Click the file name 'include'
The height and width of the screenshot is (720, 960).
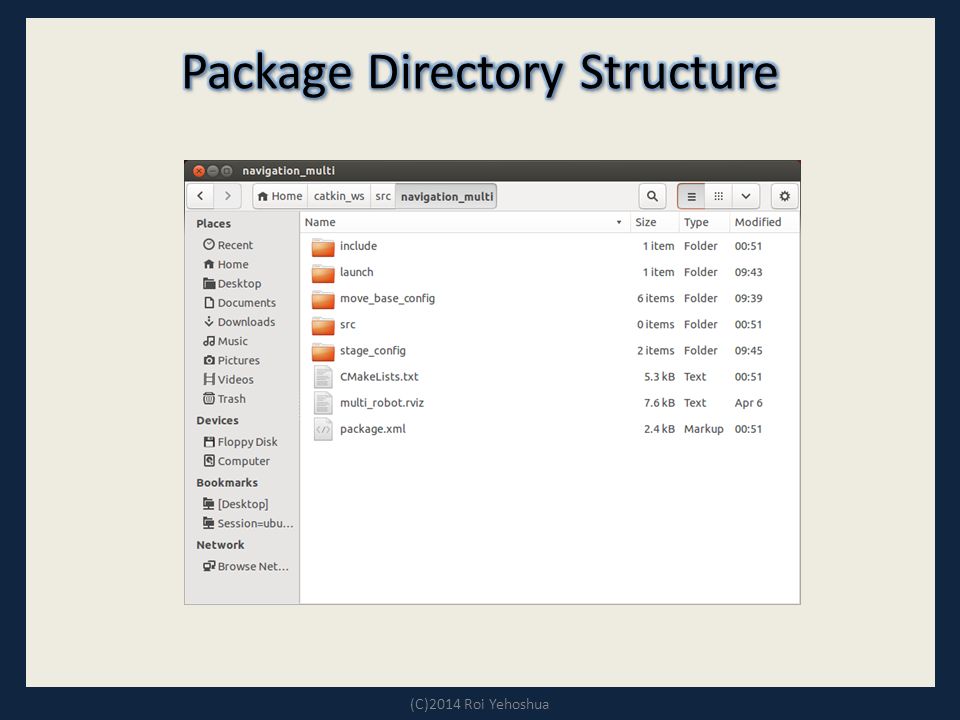click(x=358, y=246)
